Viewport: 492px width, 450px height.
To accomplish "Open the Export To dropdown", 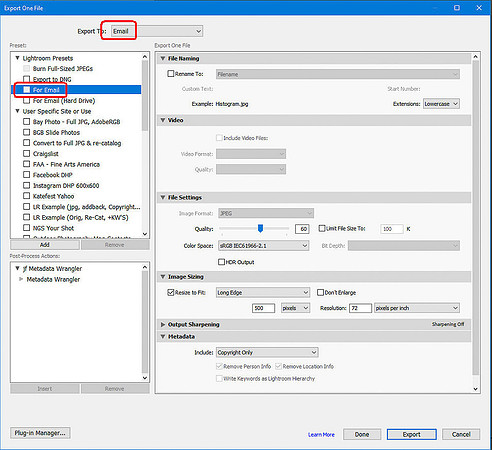I will [x=157, y=31].
